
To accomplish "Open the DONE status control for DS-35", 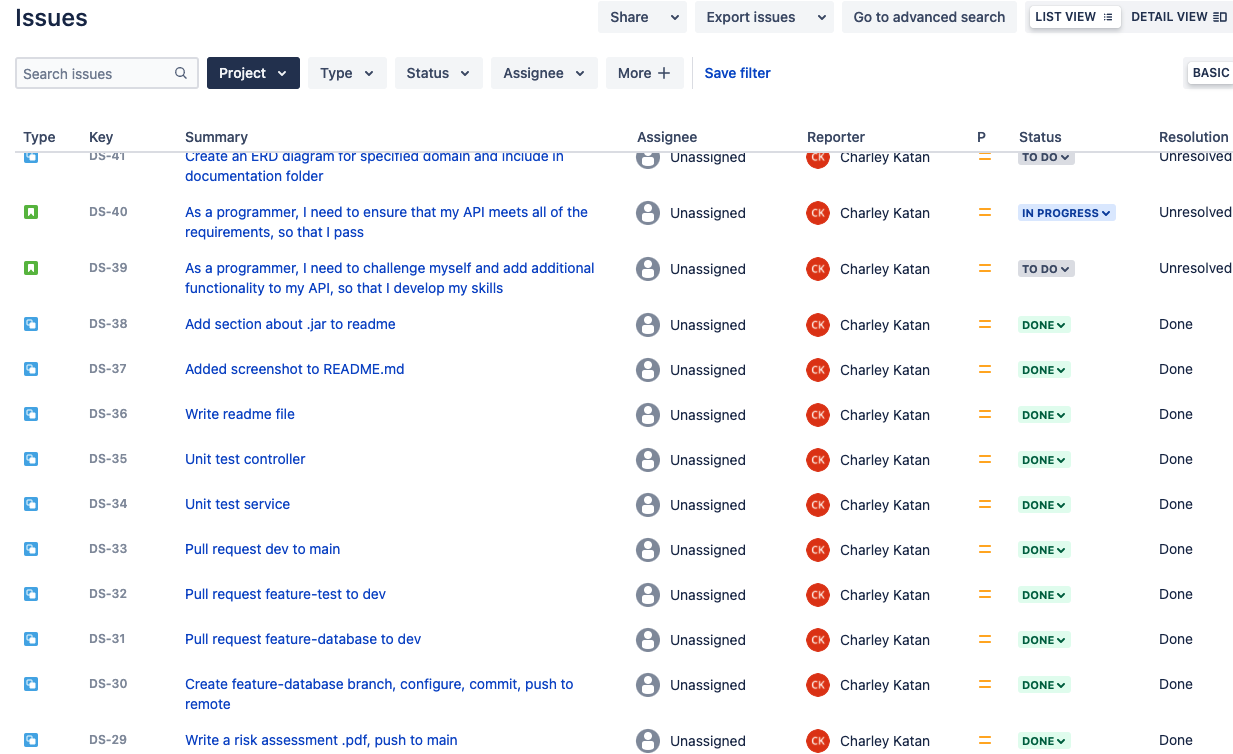I will coord(1043,459).
